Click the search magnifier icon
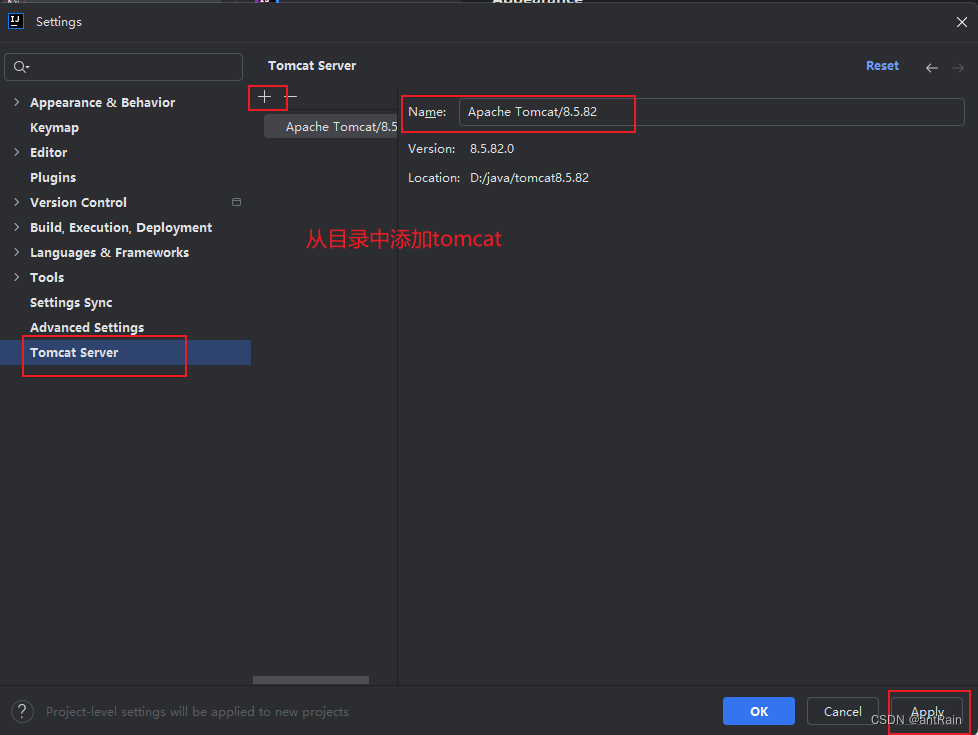This screenshot has width=978, height=735. (x=21, y=67)
